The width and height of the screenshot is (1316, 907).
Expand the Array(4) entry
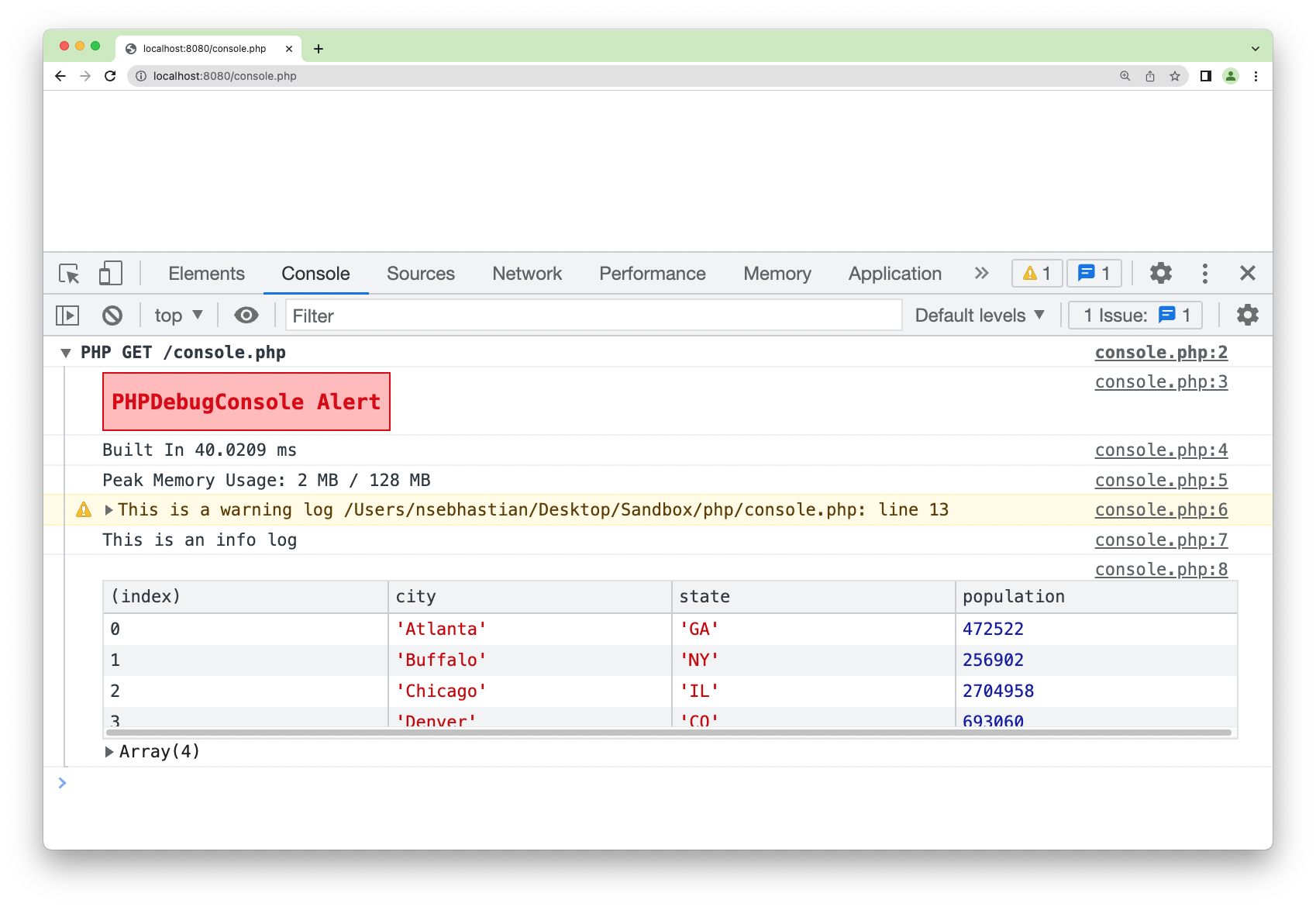click(109, 751)
